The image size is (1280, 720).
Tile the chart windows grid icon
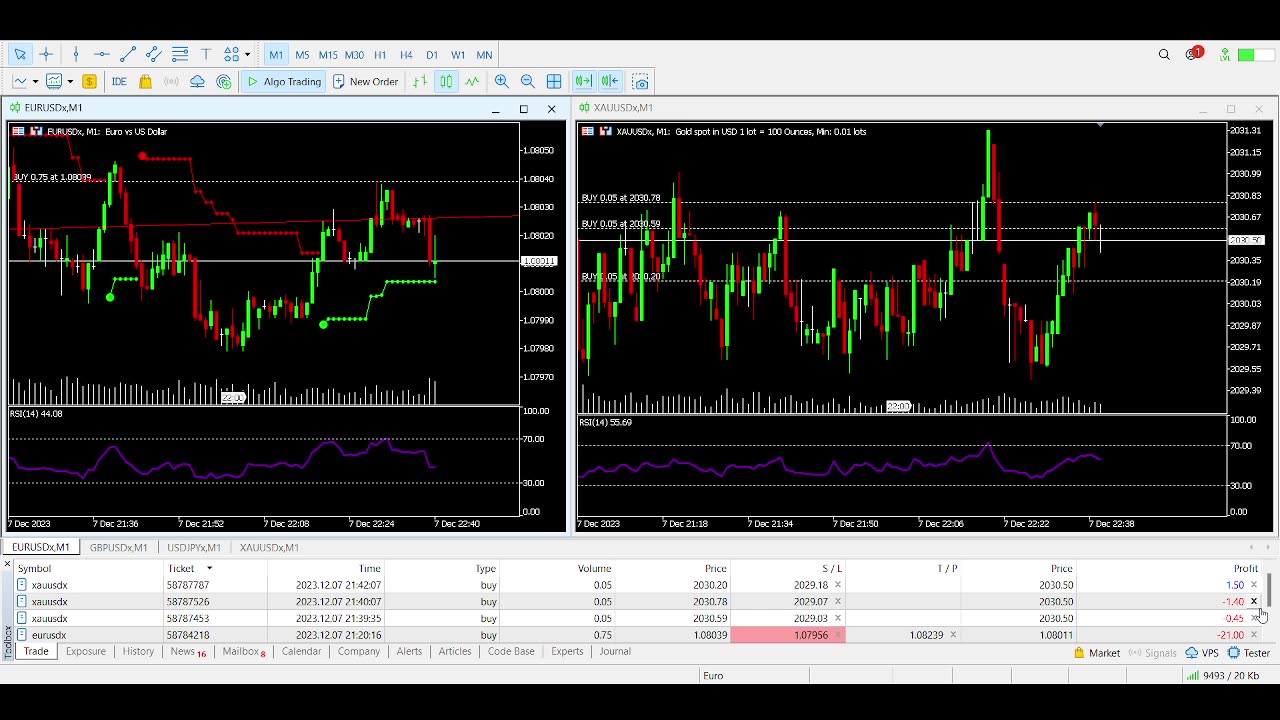click(554, 82)
